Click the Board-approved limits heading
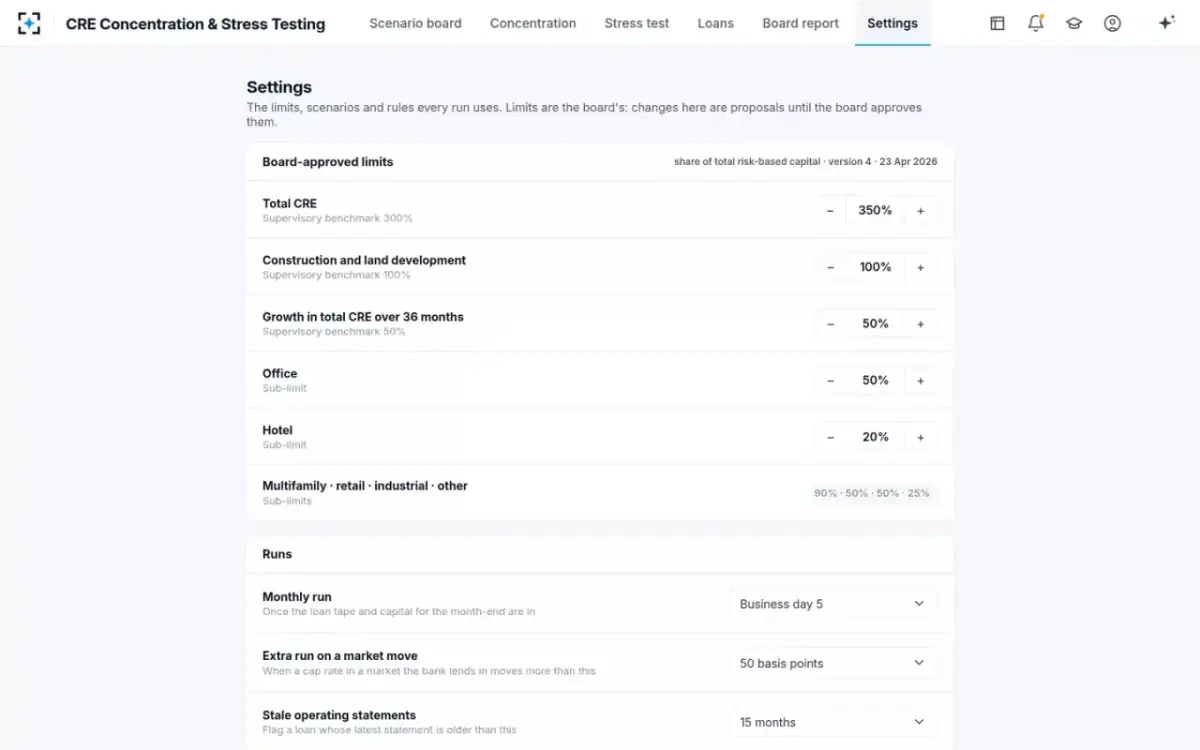 [x=328, y=162]
